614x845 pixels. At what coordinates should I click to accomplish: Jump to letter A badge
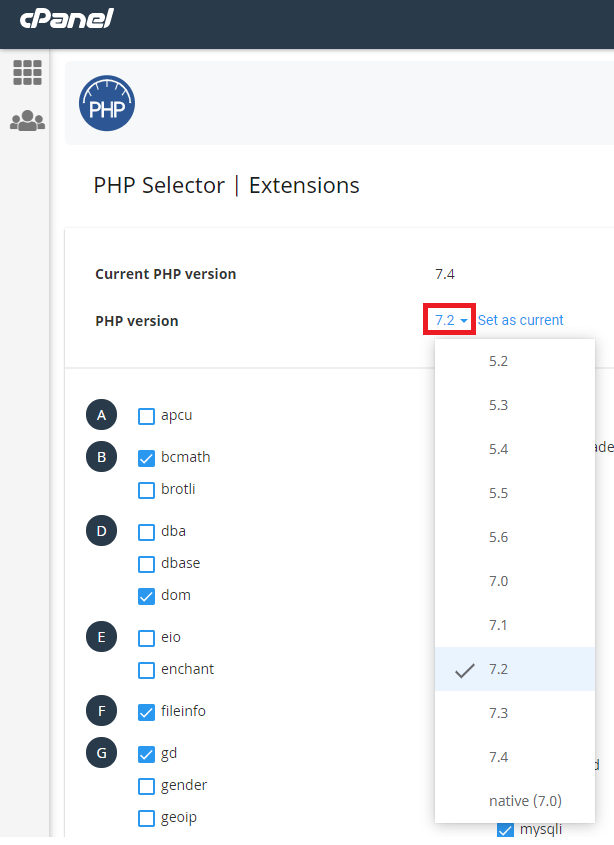[101, 415]
